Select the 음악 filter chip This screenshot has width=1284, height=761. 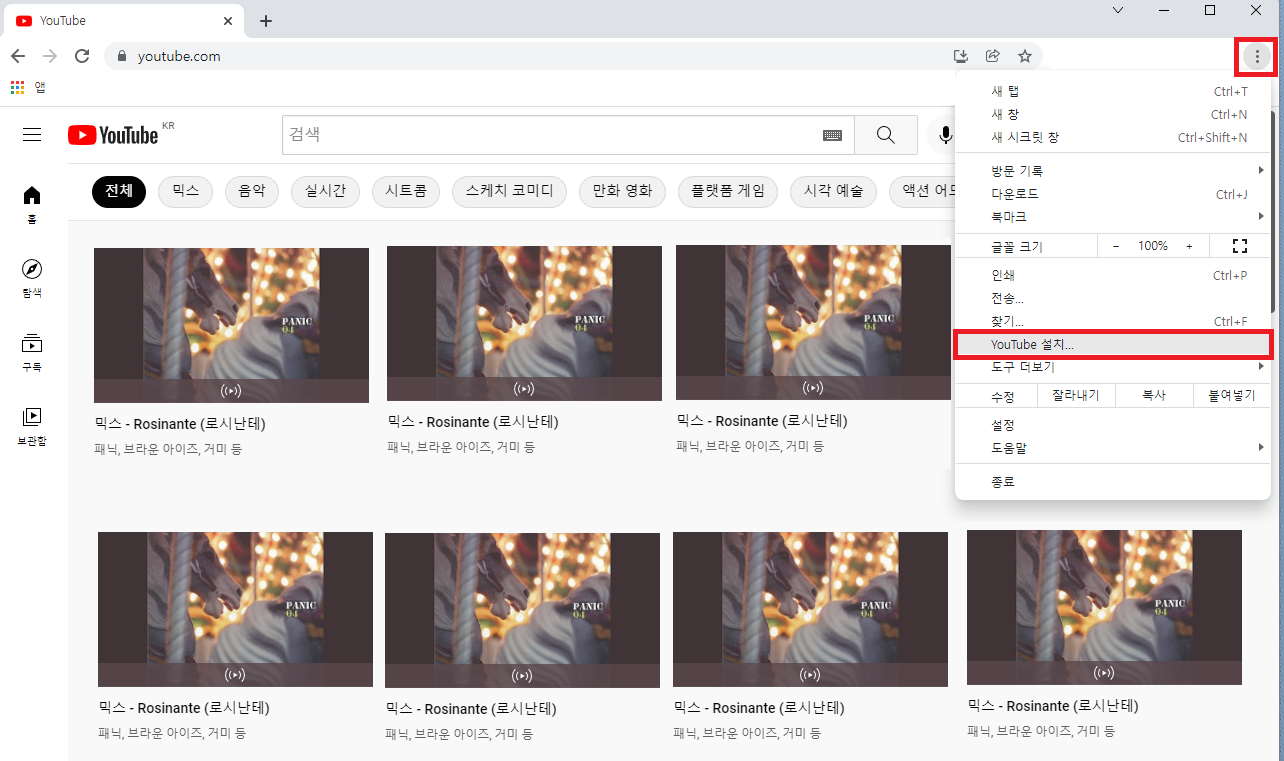click(252, 191)
